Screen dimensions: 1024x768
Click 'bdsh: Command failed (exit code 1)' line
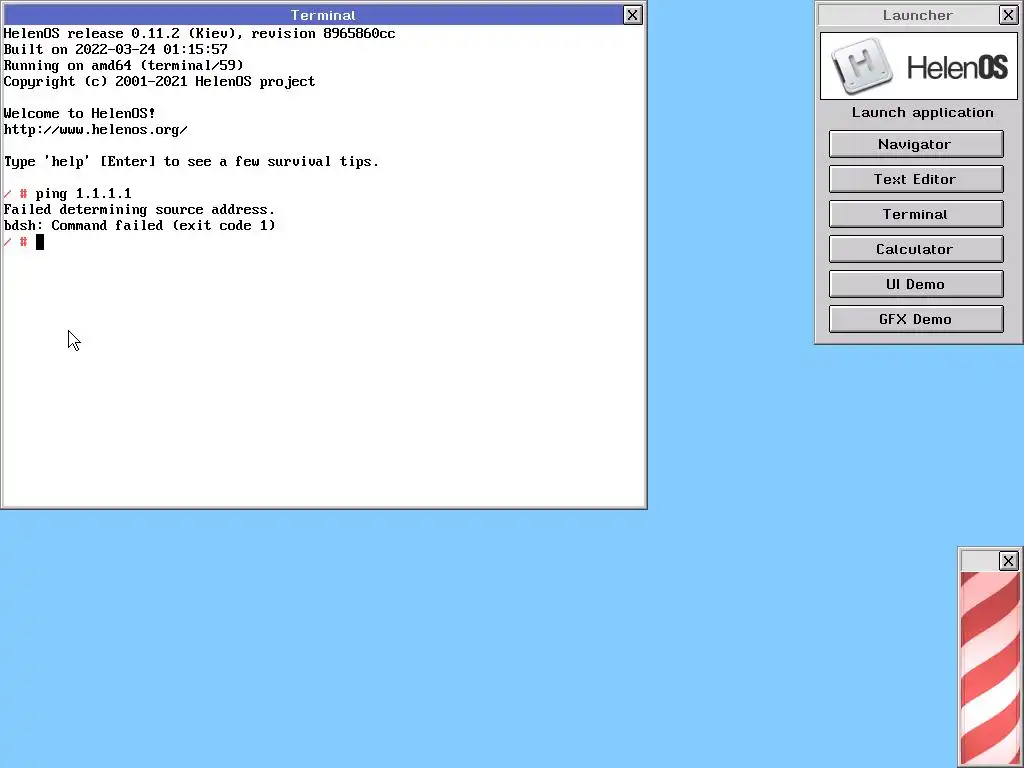point(139,225)
